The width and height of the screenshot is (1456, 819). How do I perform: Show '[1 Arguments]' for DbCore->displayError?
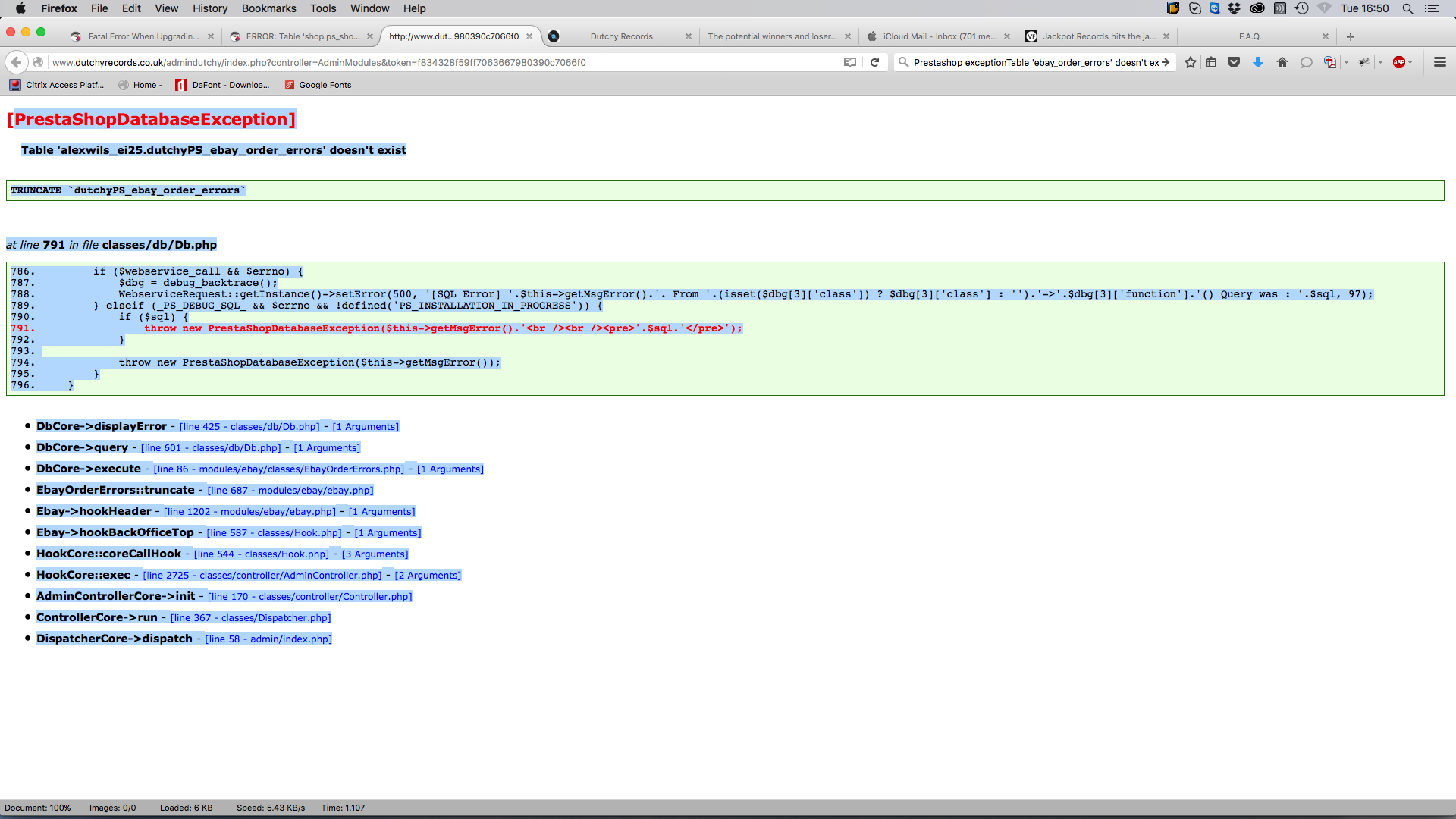click(x=366, y=427)
